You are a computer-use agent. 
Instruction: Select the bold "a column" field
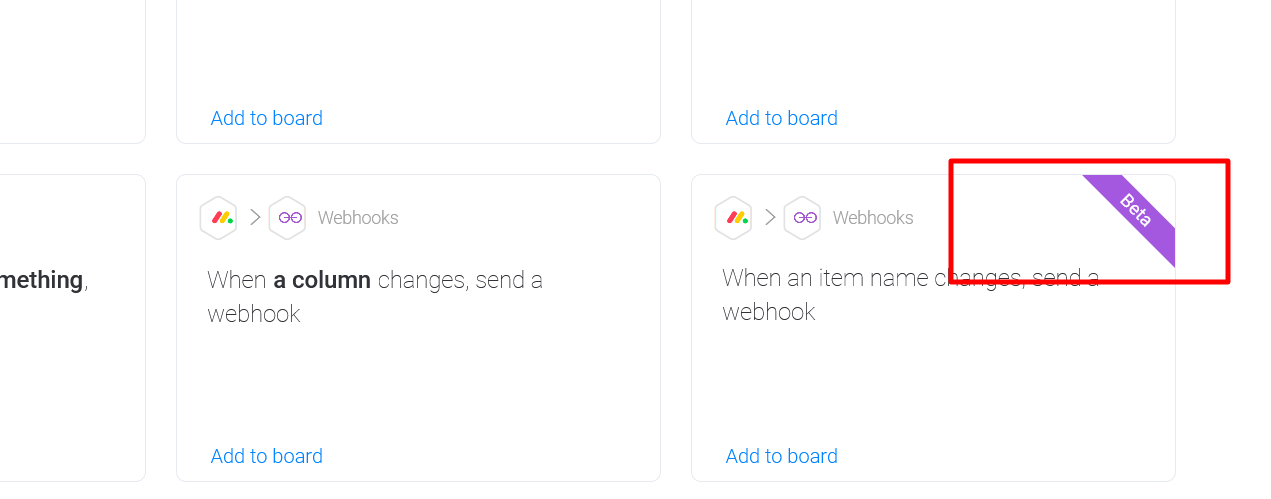coord(322,280)
